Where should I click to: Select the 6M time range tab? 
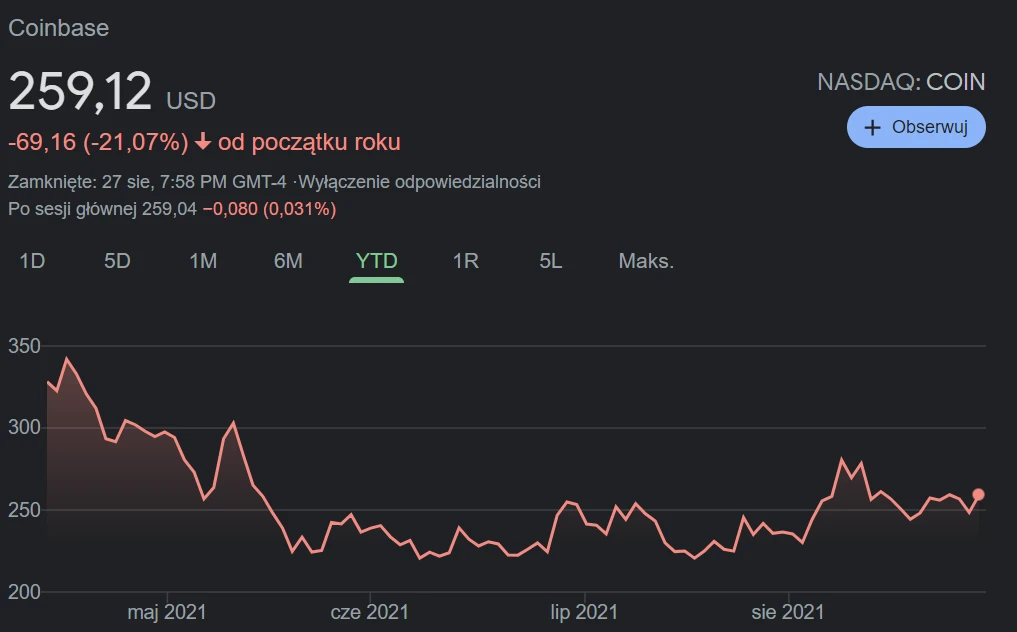coord(288,261)
